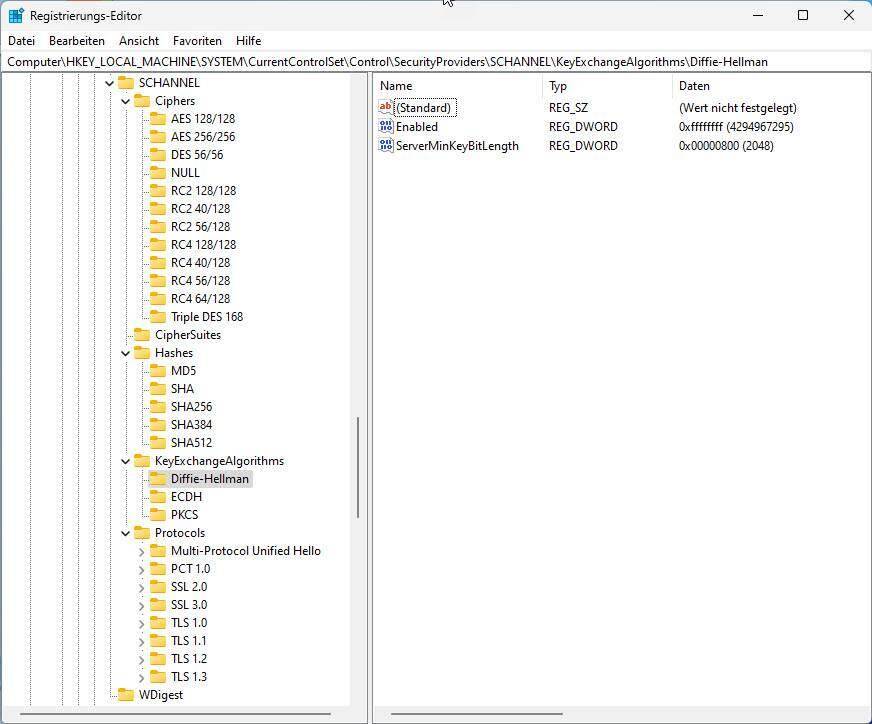Click the tree pane vertical scrollbar
Screen dimensions: 872x724
[x=357, y=466]
